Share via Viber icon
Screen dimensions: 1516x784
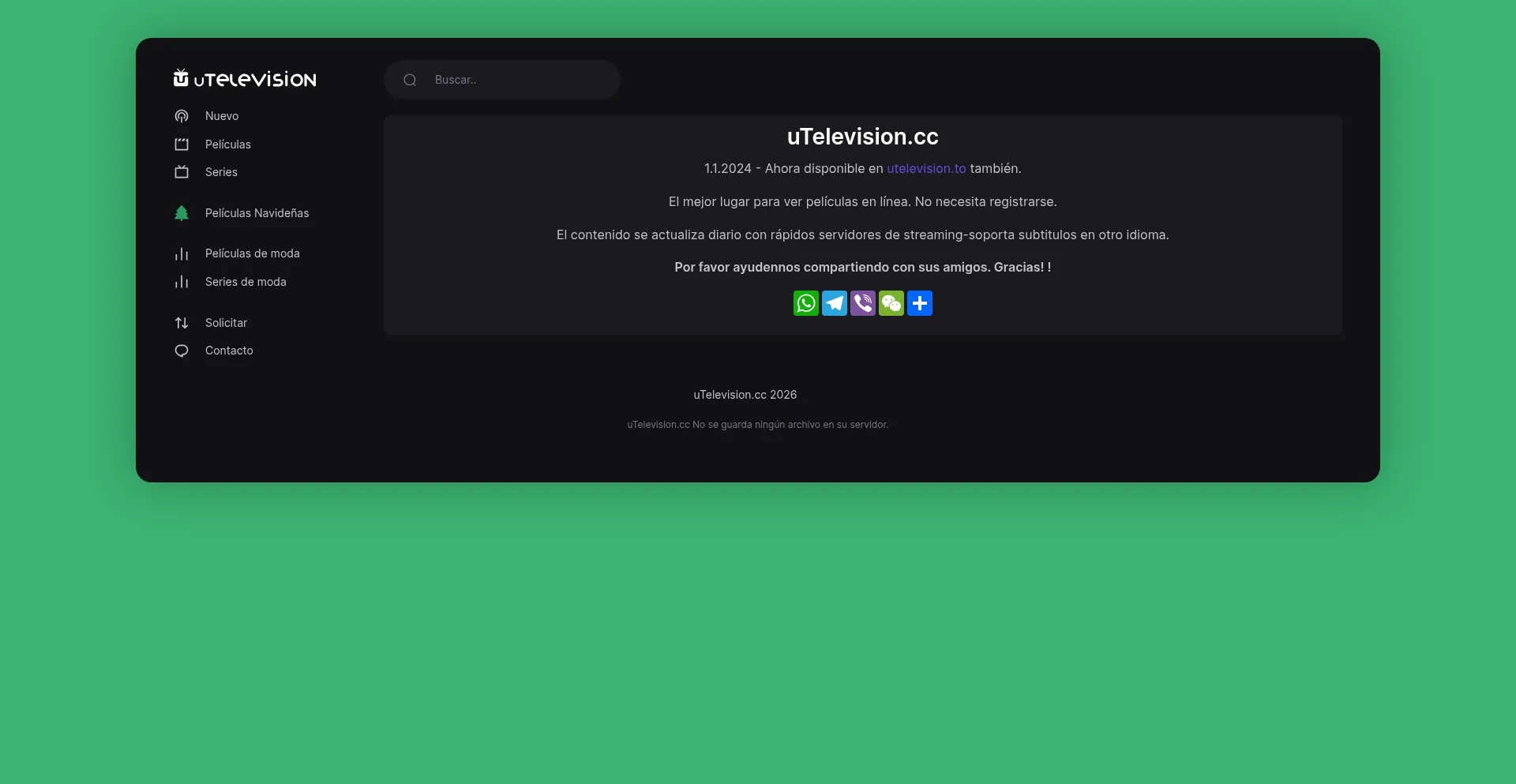coord(863,303)
